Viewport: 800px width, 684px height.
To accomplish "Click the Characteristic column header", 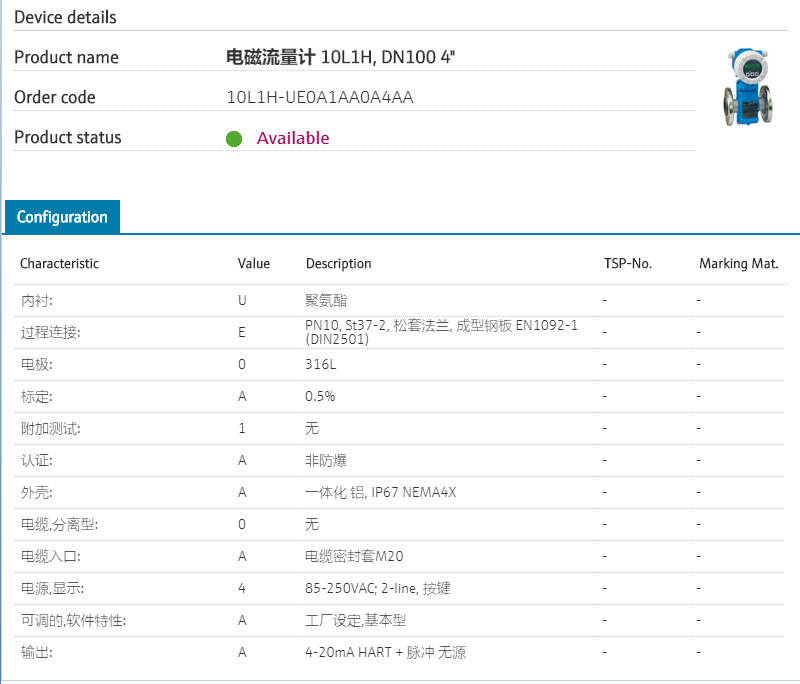I will (60, 264).
